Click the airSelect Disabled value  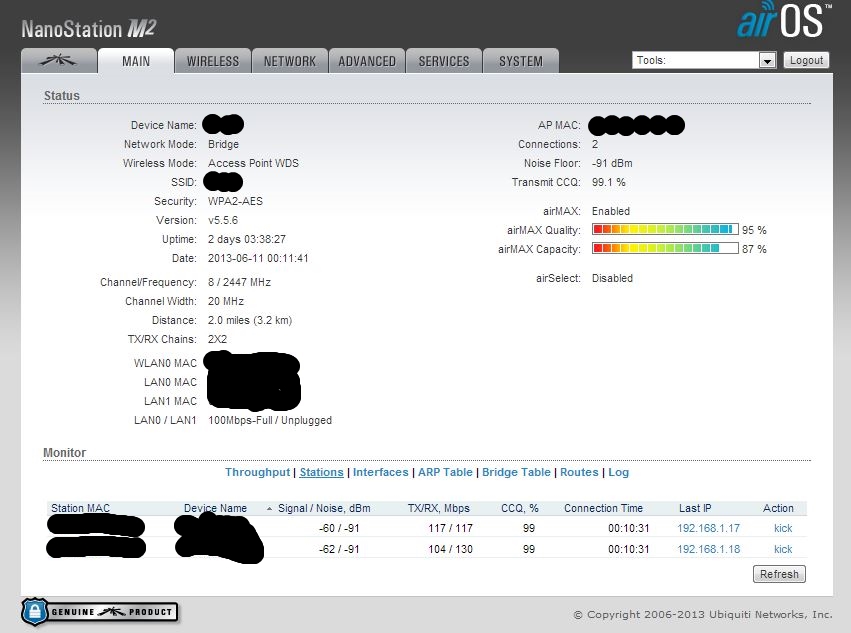point(612,278)
